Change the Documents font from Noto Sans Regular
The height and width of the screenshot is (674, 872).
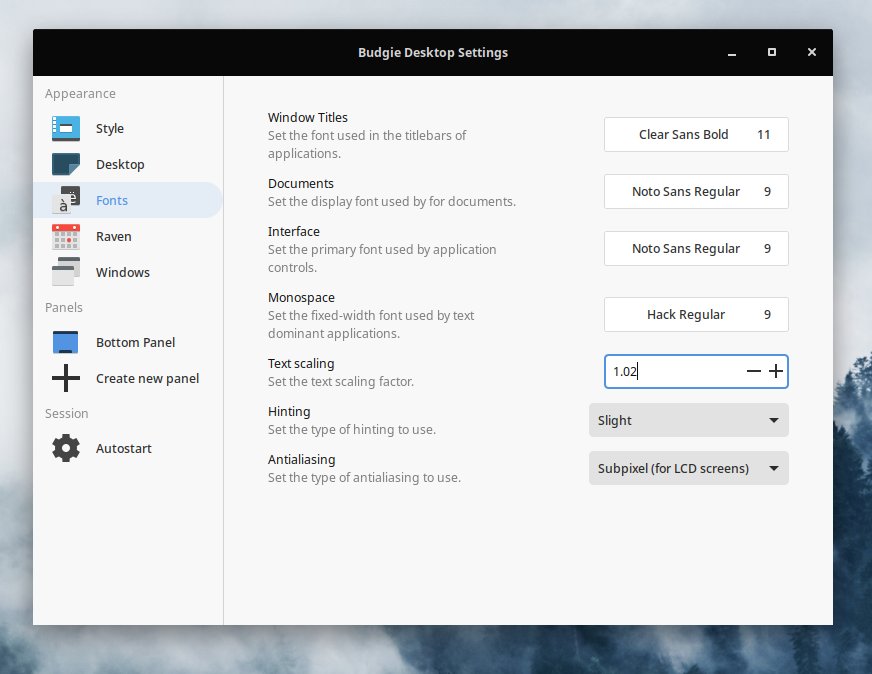coord(696,191)
